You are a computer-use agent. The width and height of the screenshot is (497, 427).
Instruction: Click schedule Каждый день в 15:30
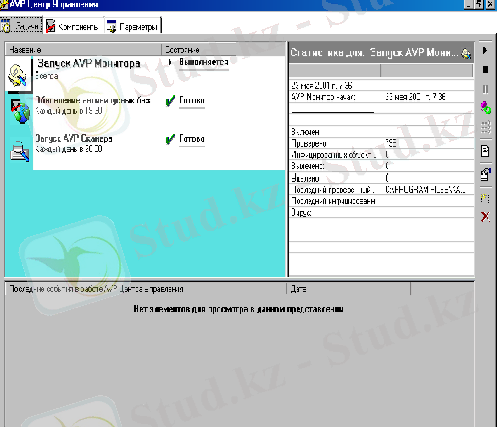pos(69,111)
